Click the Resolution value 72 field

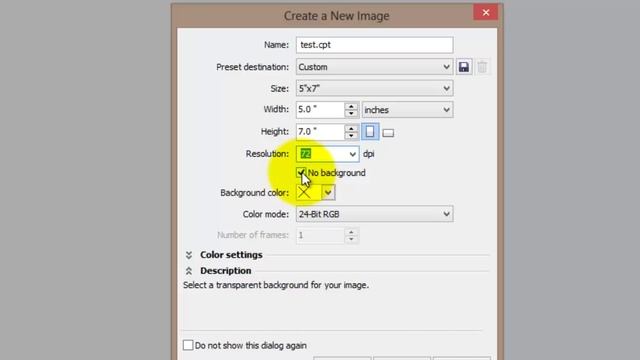point(321,154)
